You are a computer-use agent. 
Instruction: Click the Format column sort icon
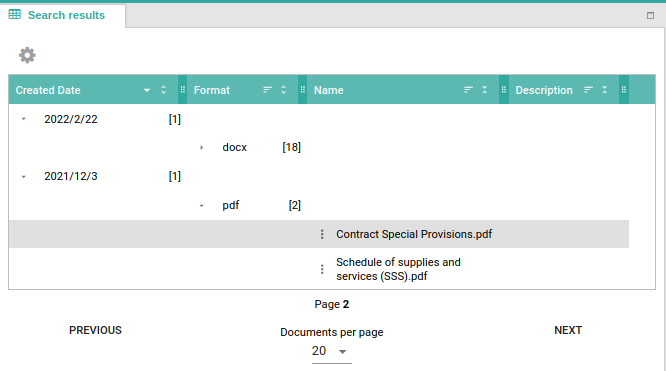click(x=267, y=90)
